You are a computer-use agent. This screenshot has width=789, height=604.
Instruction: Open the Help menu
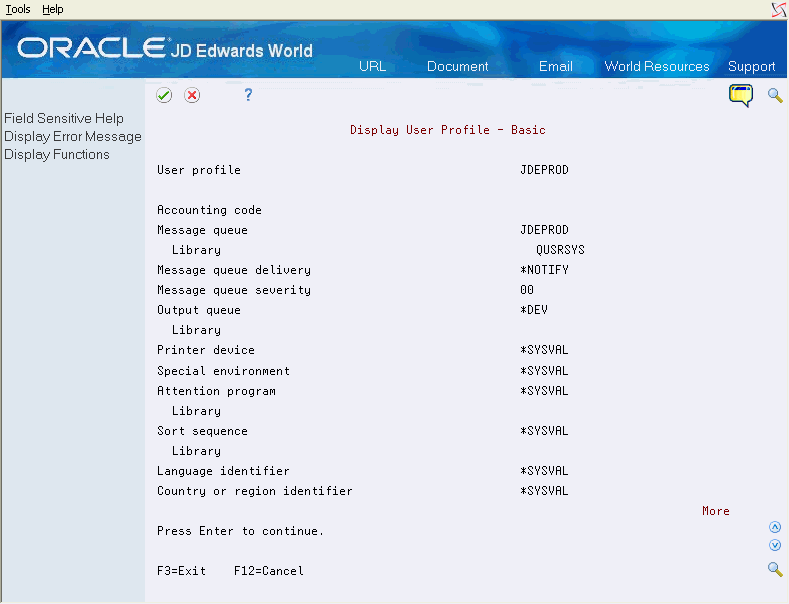pos(53,9)
